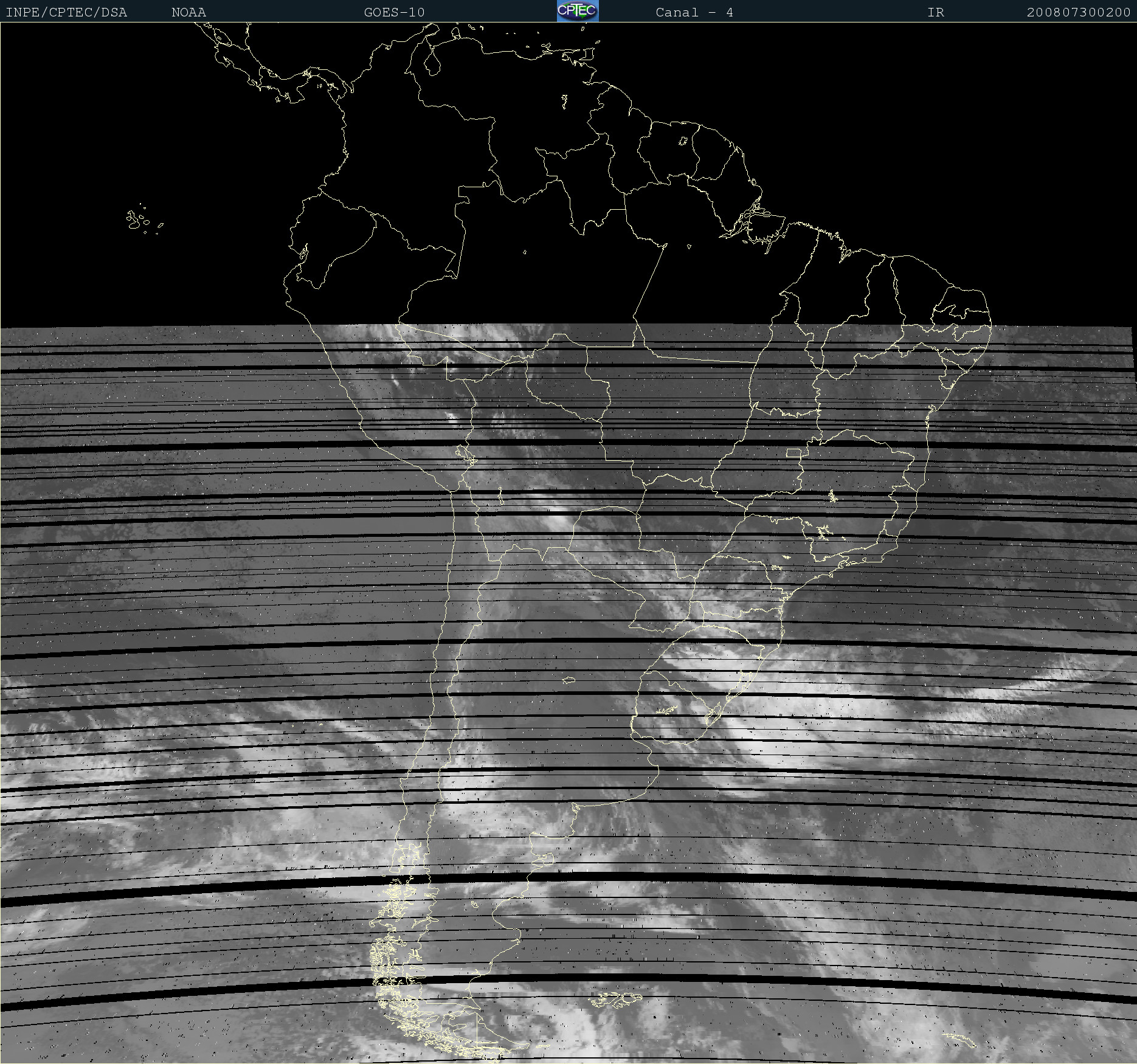Screen dimensions: 1137x1064
Task: Click the GOES-10 satellite name
Action: [394, 12]
